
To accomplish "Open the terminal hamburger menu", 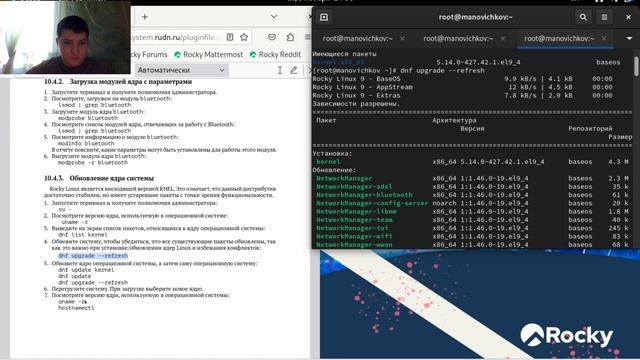I will (604, 17).
